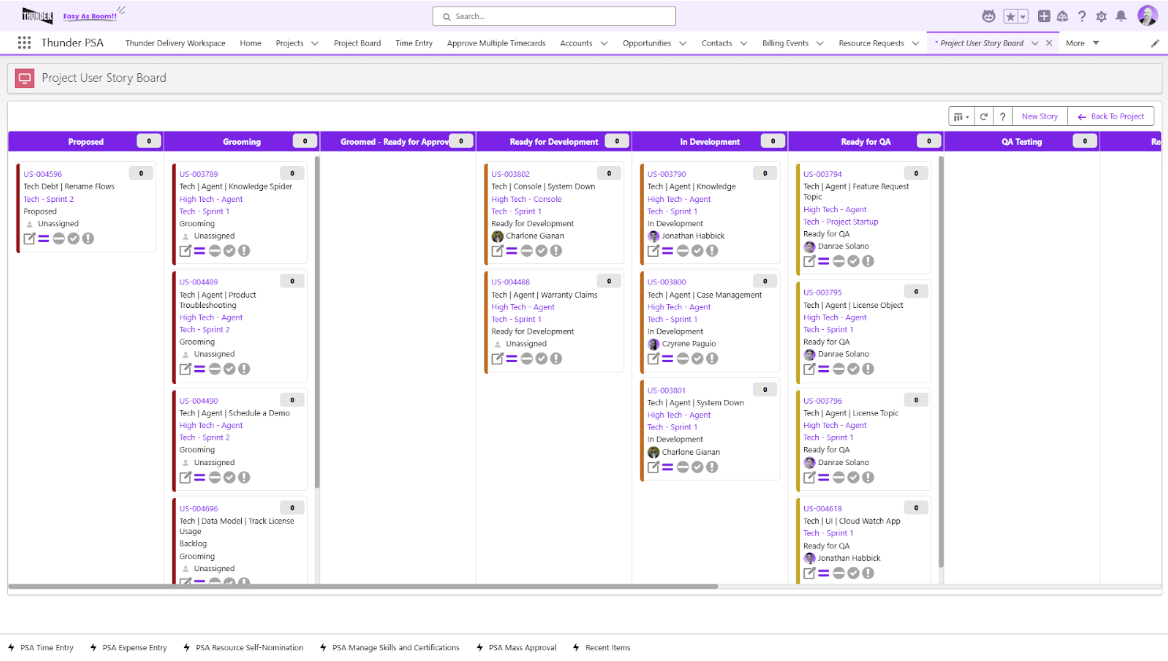Open the More navigation dropdown

pyautogui.click(x=1082, y=43)
